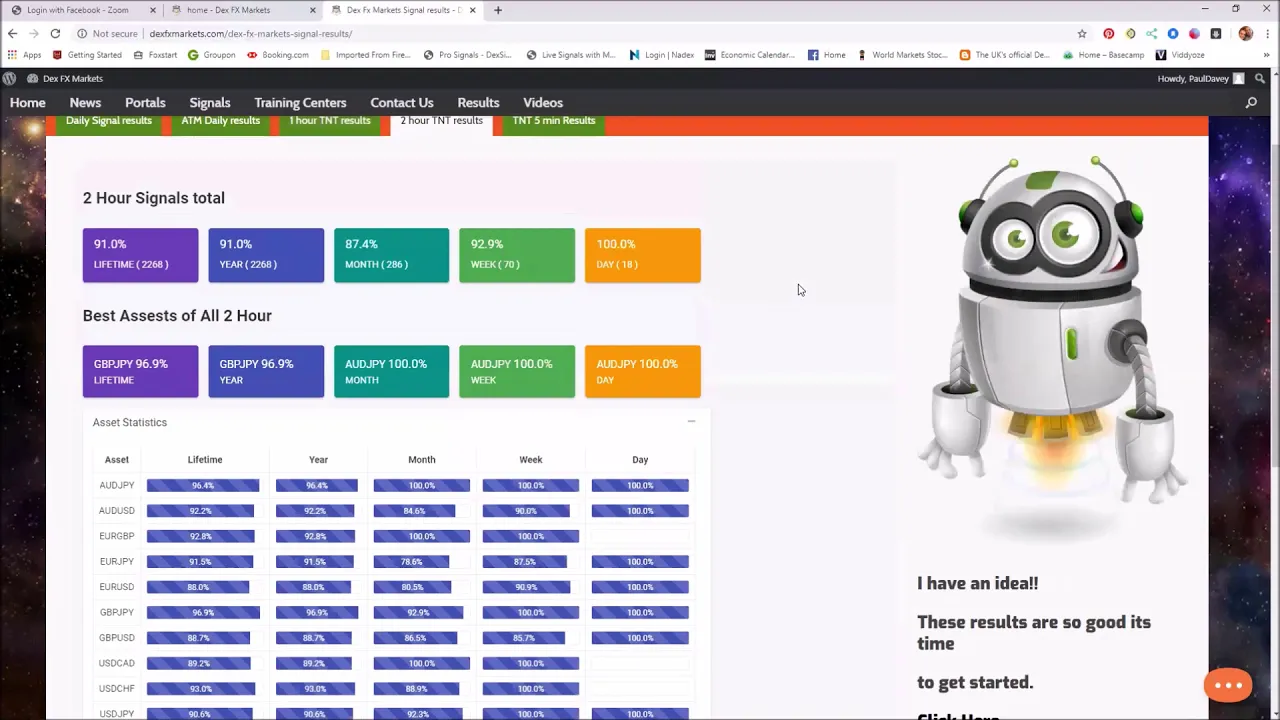Click the Week column header
Viewport: 1280px width, 720px height.
(x=531, y=460)
